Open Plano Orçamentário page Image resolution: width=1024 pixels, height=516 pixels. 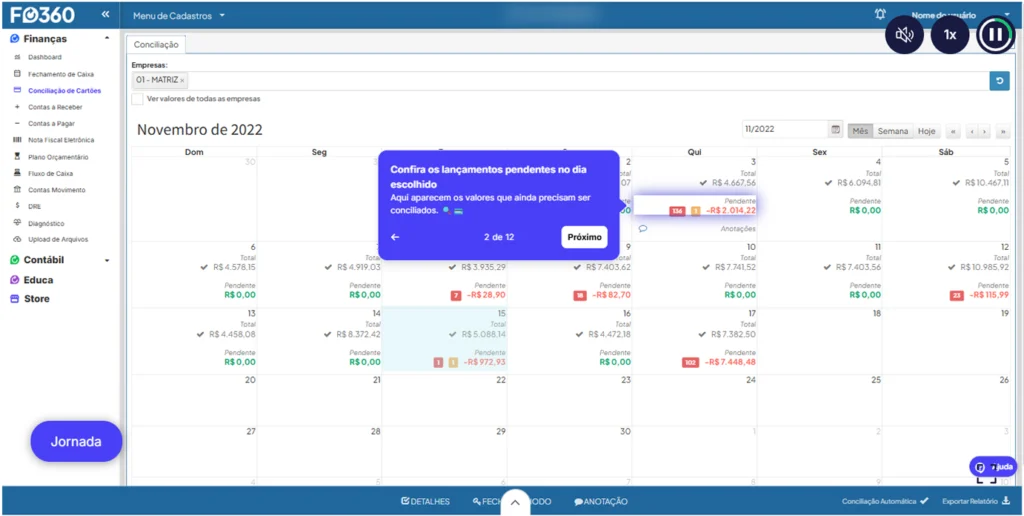click(x=58, y=157)
